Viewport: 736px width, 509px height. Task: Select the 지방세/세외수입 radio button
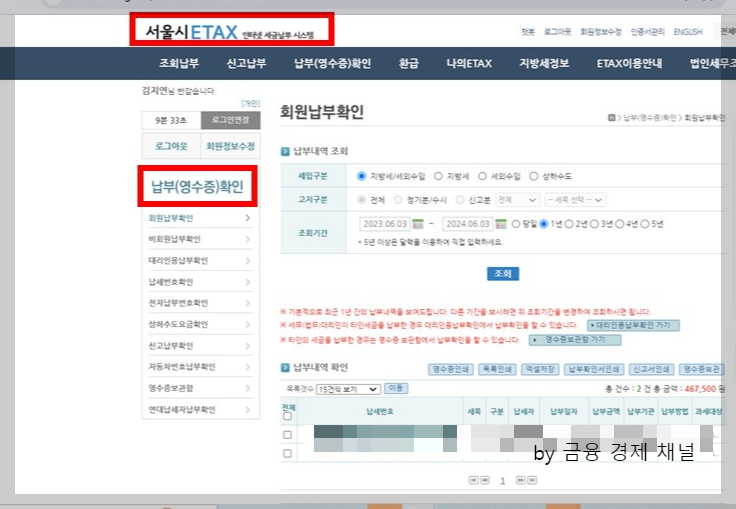(361, 176)
